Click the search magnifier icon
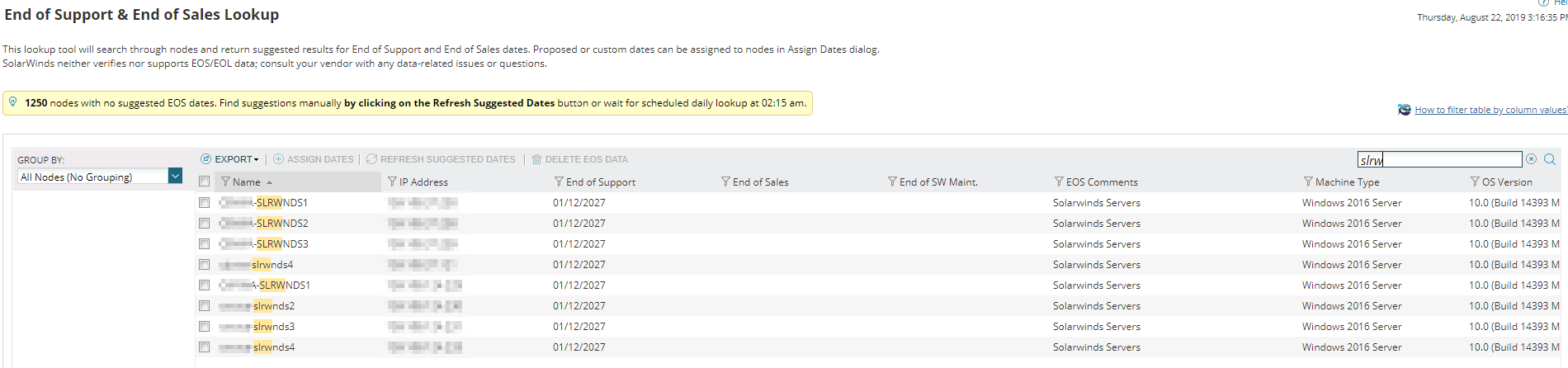This screenshot has height=368, width=1568. point(1550,159)
